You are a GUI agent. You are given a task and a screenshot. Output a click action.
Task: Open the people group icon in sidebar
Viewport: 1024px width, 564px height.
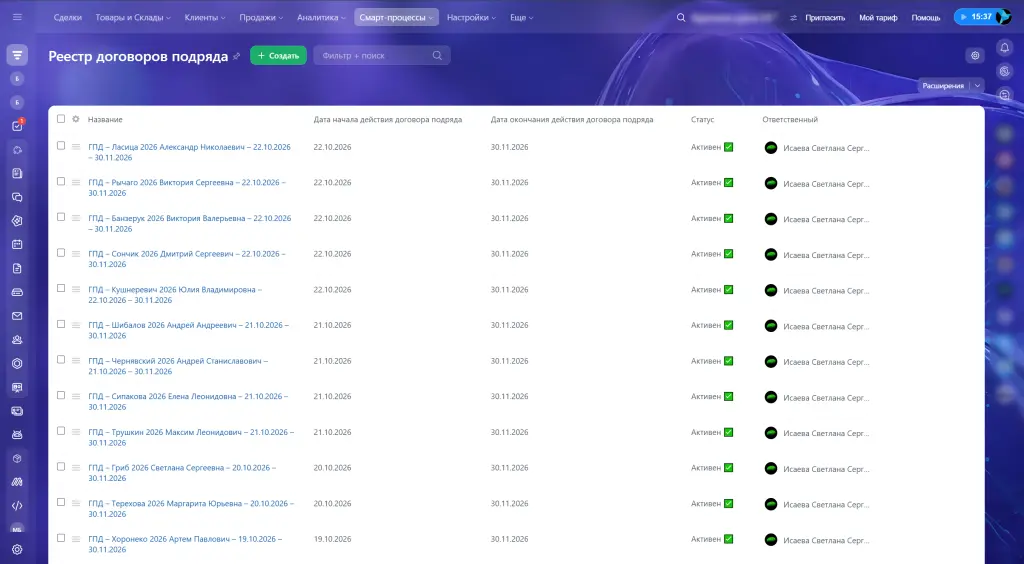[x=18, y=339]
